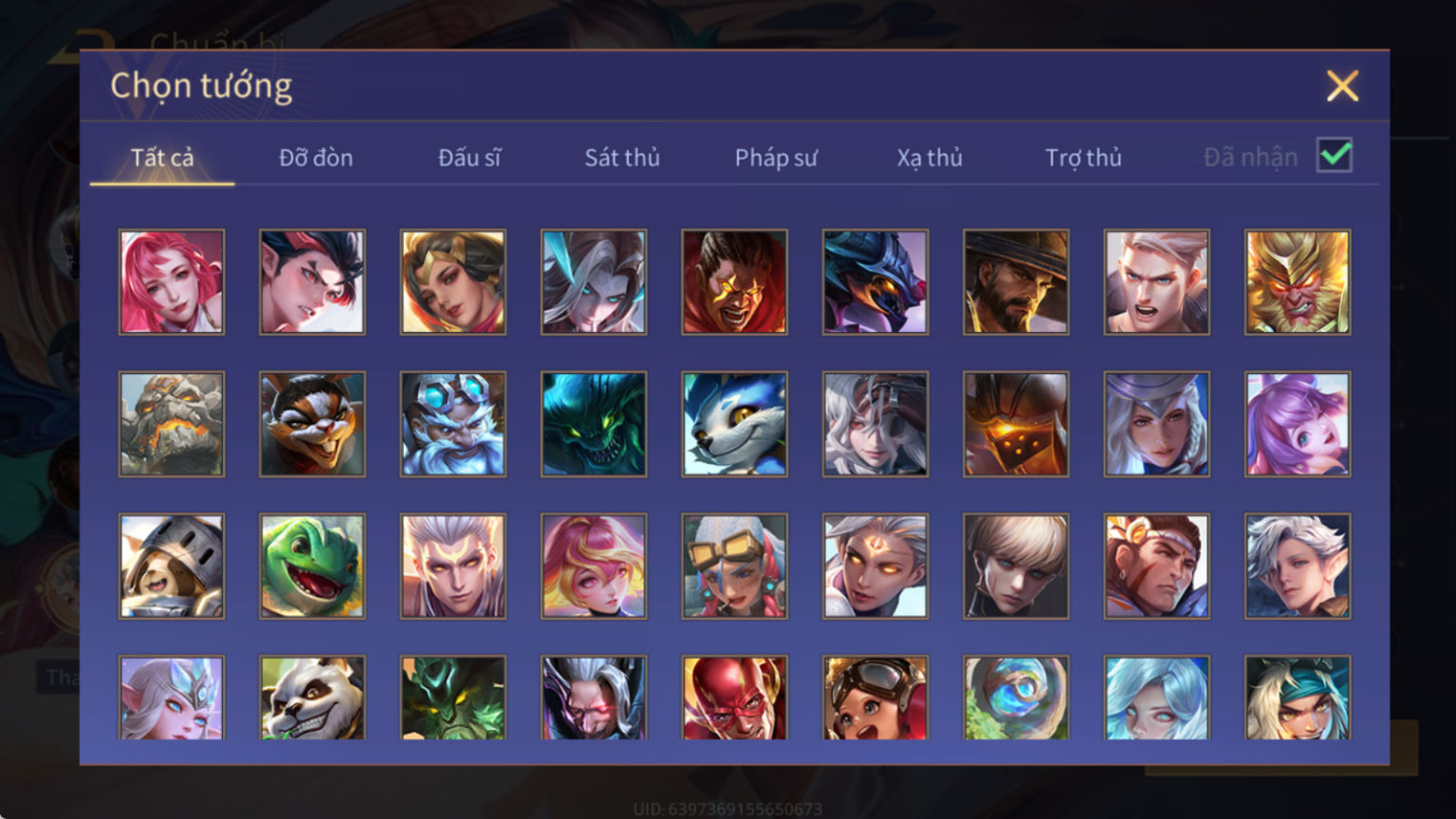Image resolution: width=1456 pixels, height=819 pixels.
Task: Open the Xạ thủ tab
Action: (930, 158)
